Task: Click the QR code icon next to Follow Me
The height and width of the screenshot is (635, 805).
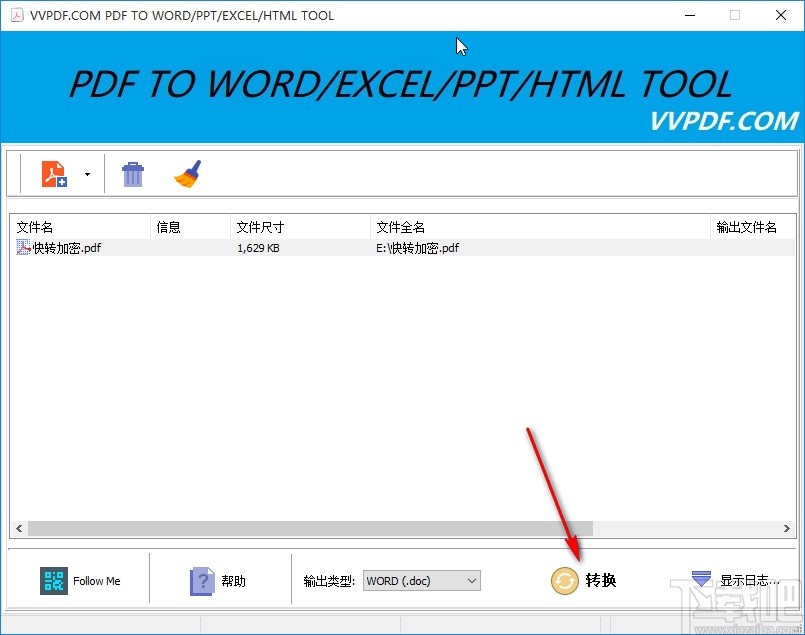Action: click(53, 580)
